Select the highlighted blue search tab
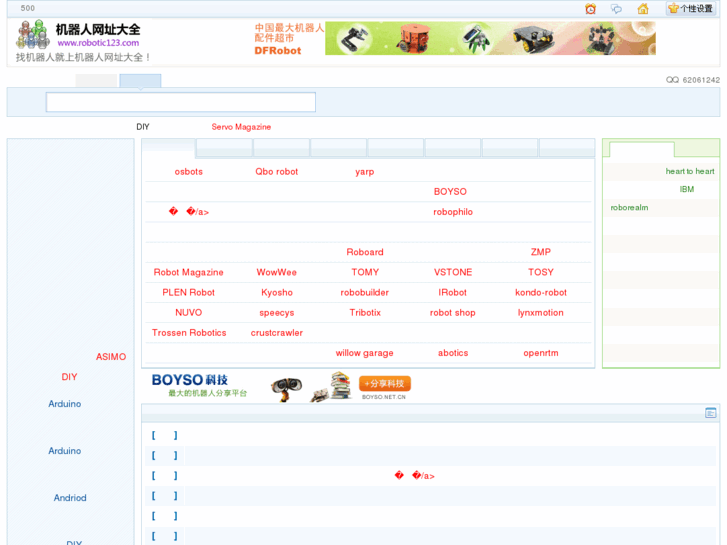Image resolution: width=727 pixels, height=545 pixels. pos(140,81)
